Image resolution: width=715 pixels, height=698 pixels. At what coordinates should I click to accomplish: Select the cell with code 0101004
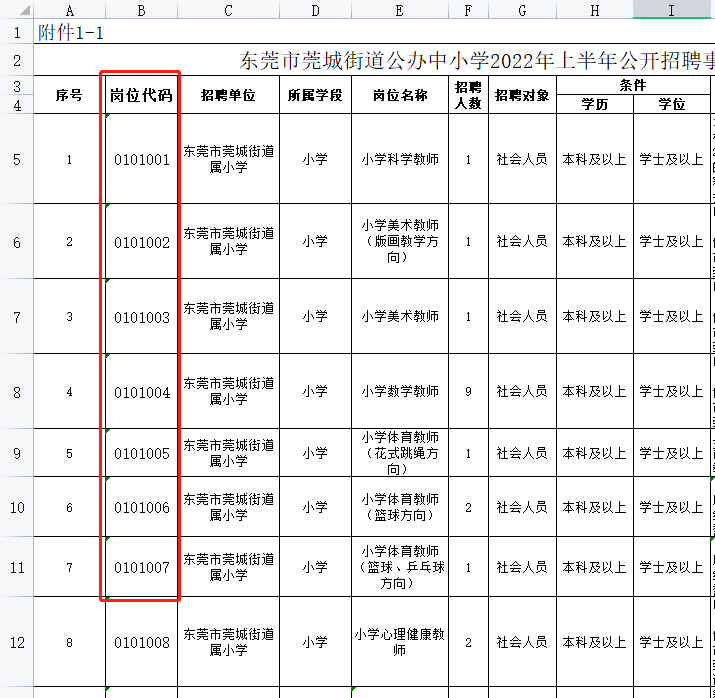coord(141,392)
